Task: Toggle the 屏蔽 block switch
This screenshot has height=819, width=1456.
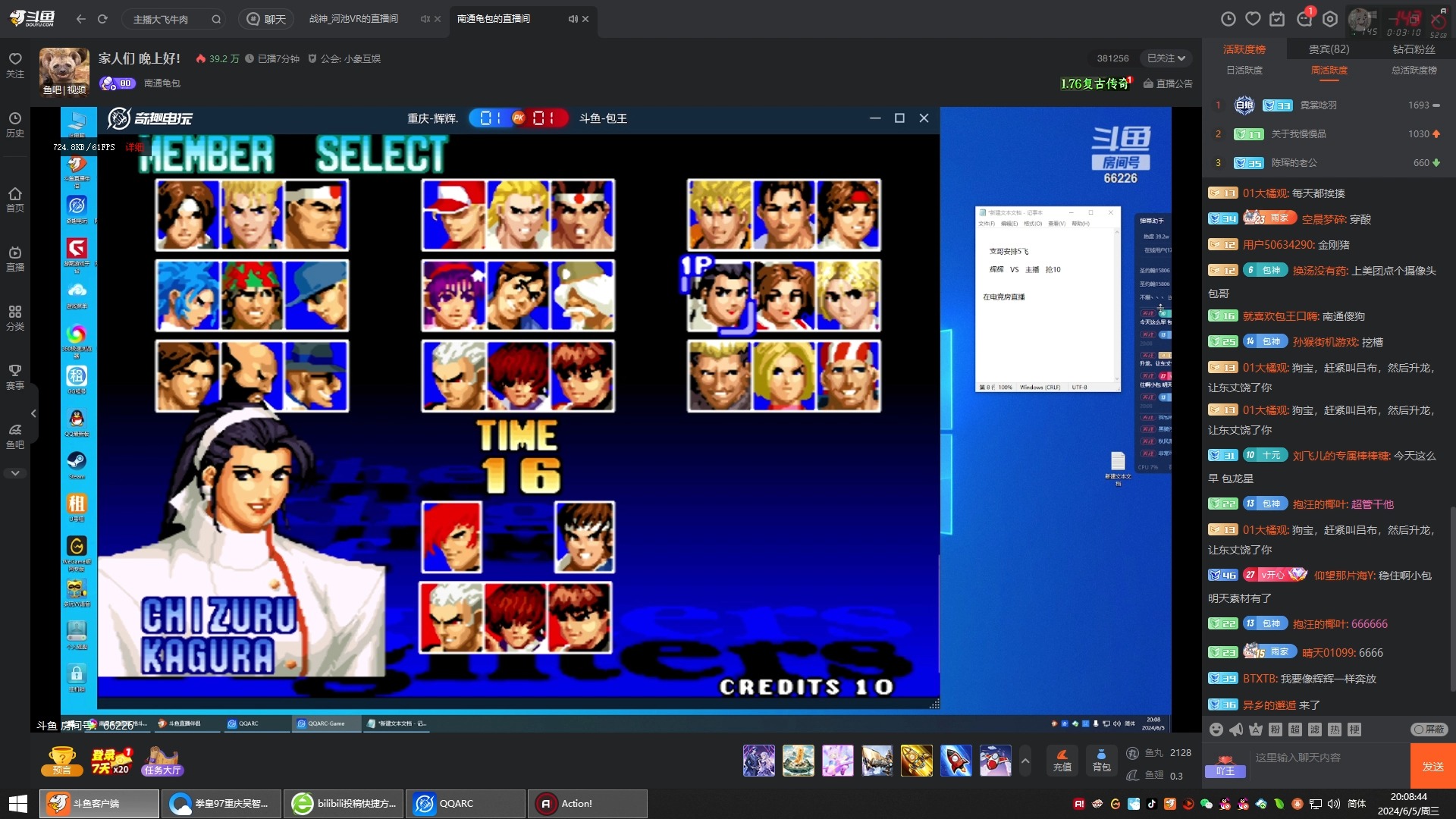Action: [x=1429, y=730]
